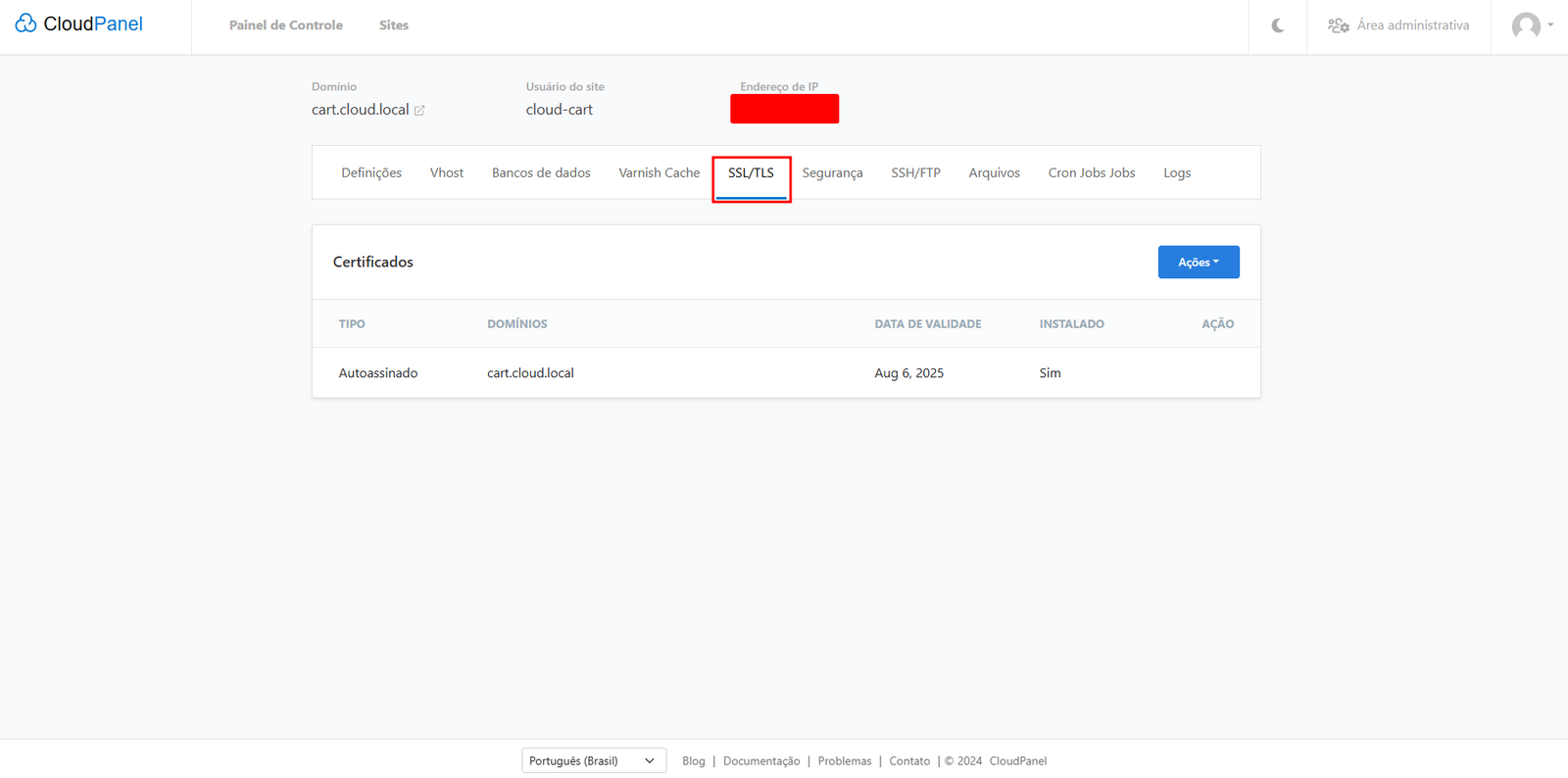Open Painel de Controle in top navigation
The image size is (1568, 778).
286,25
